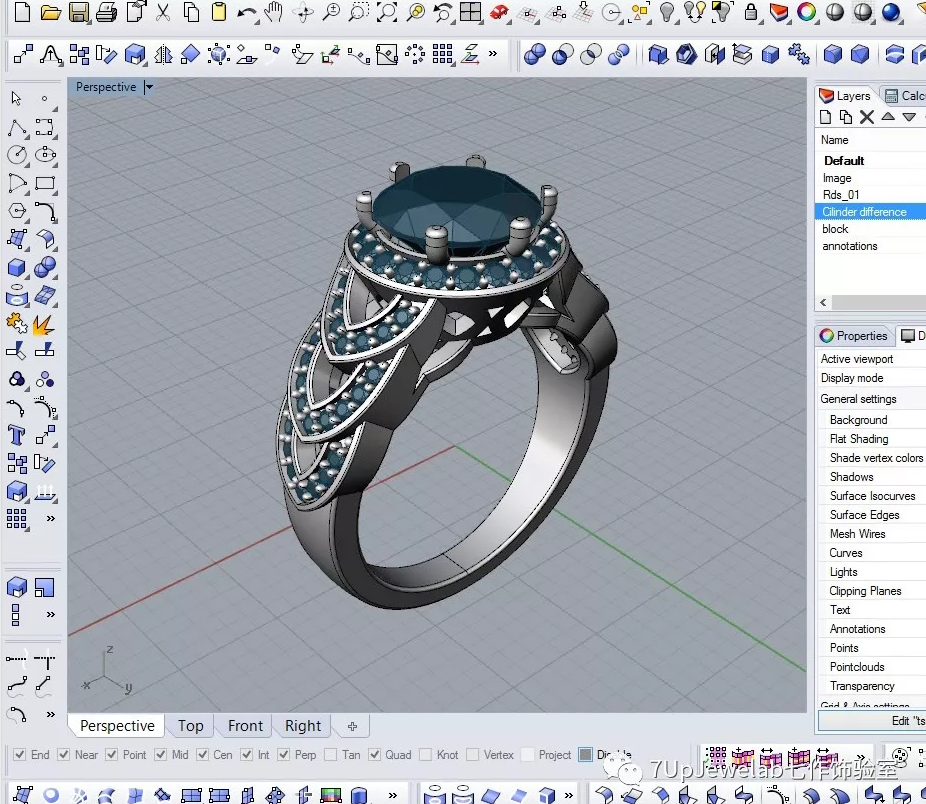Expand the second toolbar row overflow chevron
The image size is (926, 804).
click(x=492, y=54)
